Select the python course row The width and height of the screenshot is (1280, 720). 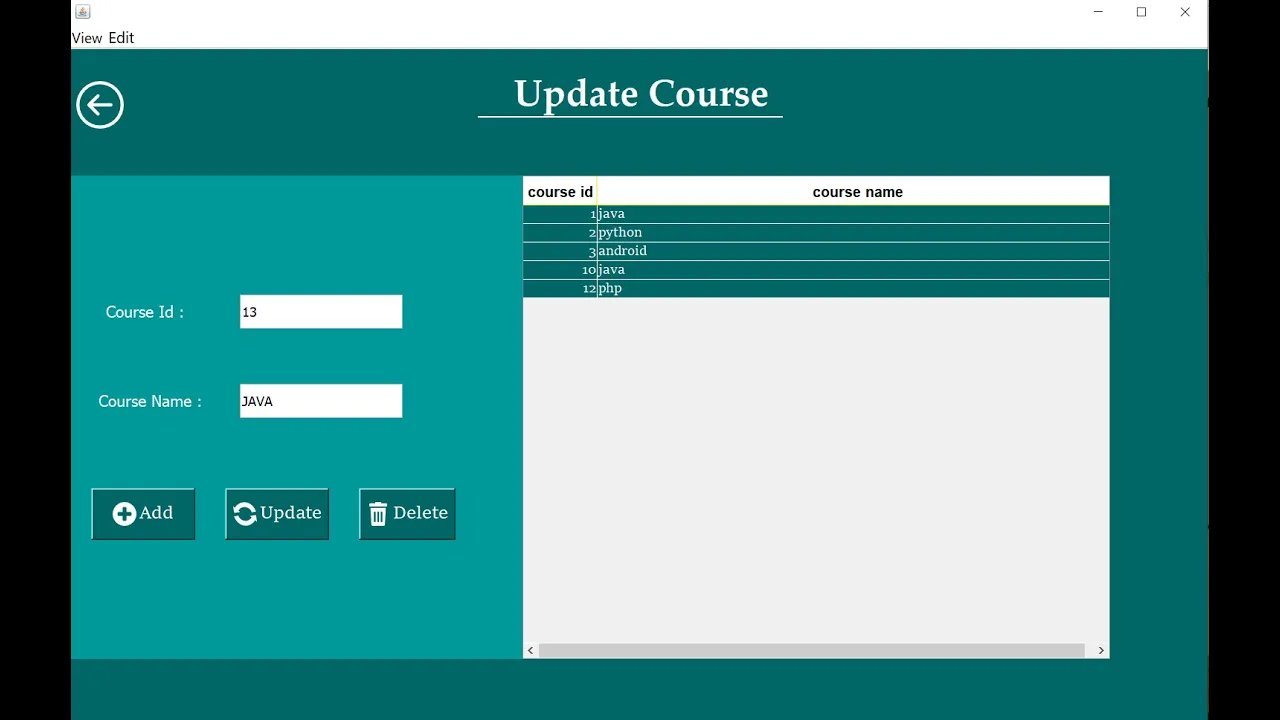point(816,232)
